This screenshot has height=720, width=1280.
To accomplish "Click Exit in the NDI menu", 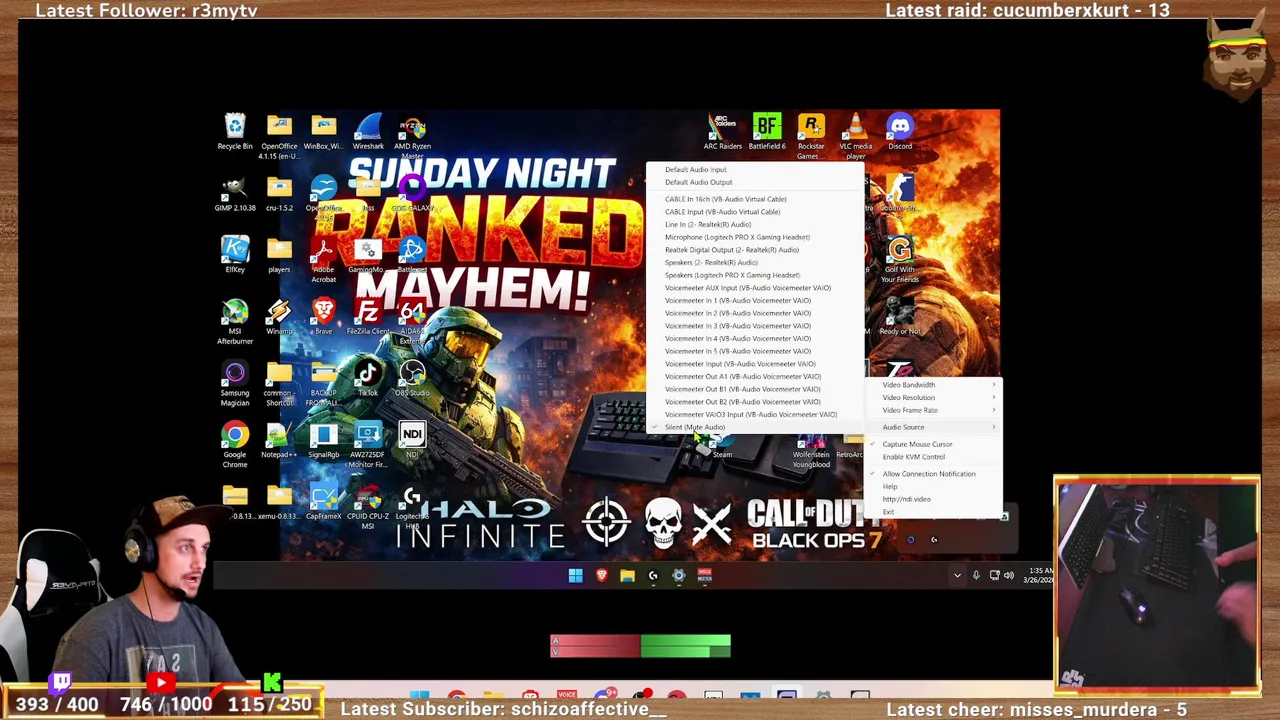I will 934,512.
